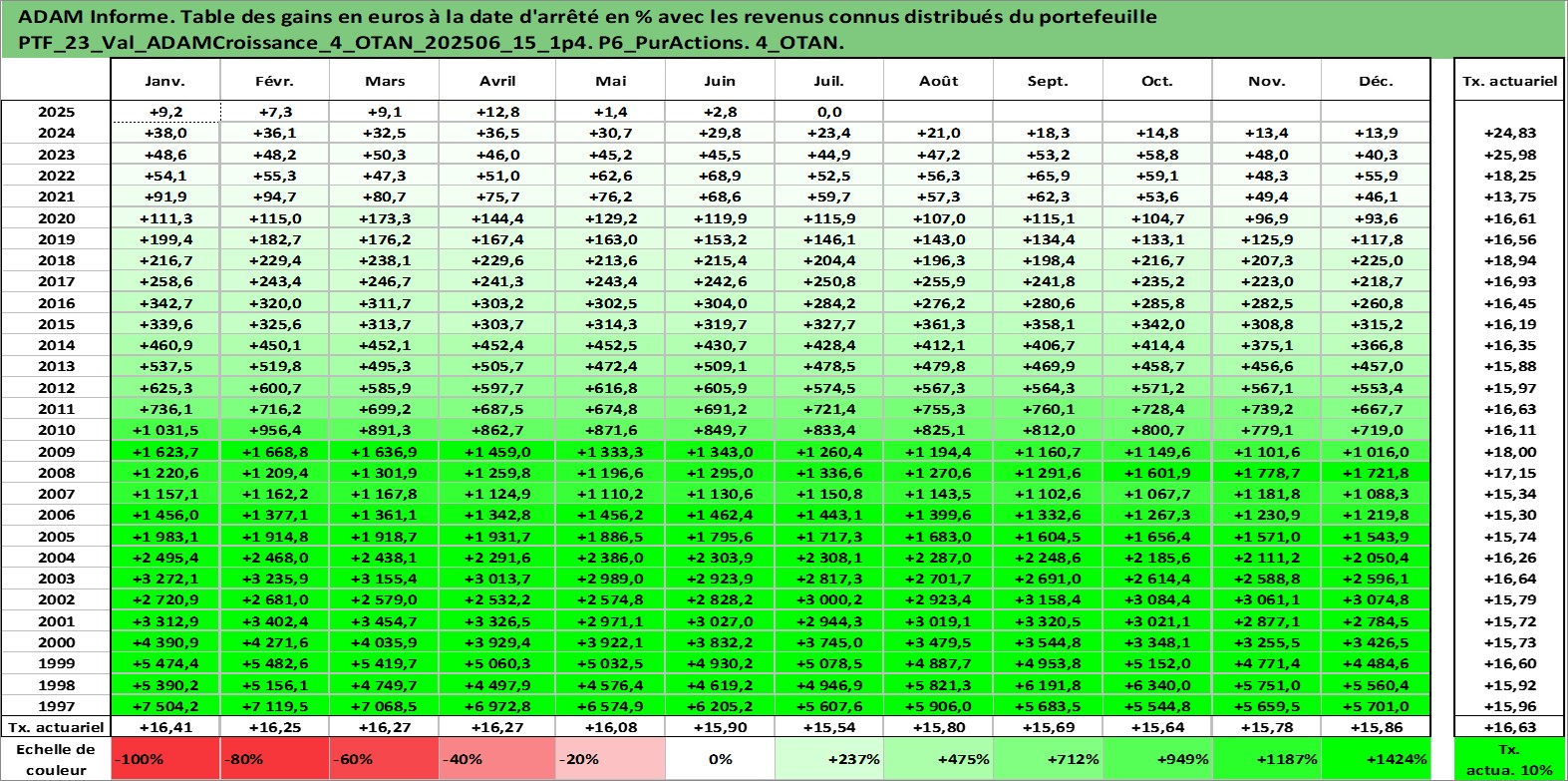1568x781 pixels.
Task: Click the Juin column header
Action: pyautogui.click(x=720, y=81)
